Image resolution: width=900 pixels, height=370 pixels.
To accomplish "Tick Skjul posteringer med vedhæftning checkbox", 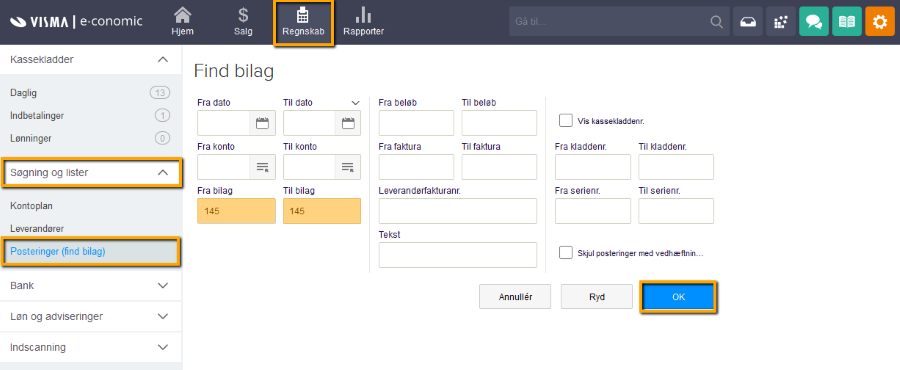I will pos(566,252).
